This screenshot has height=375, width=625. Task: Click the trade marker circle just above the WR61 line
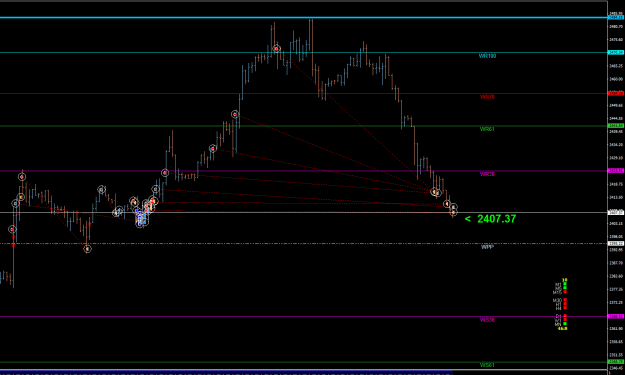tap(235, 114)
